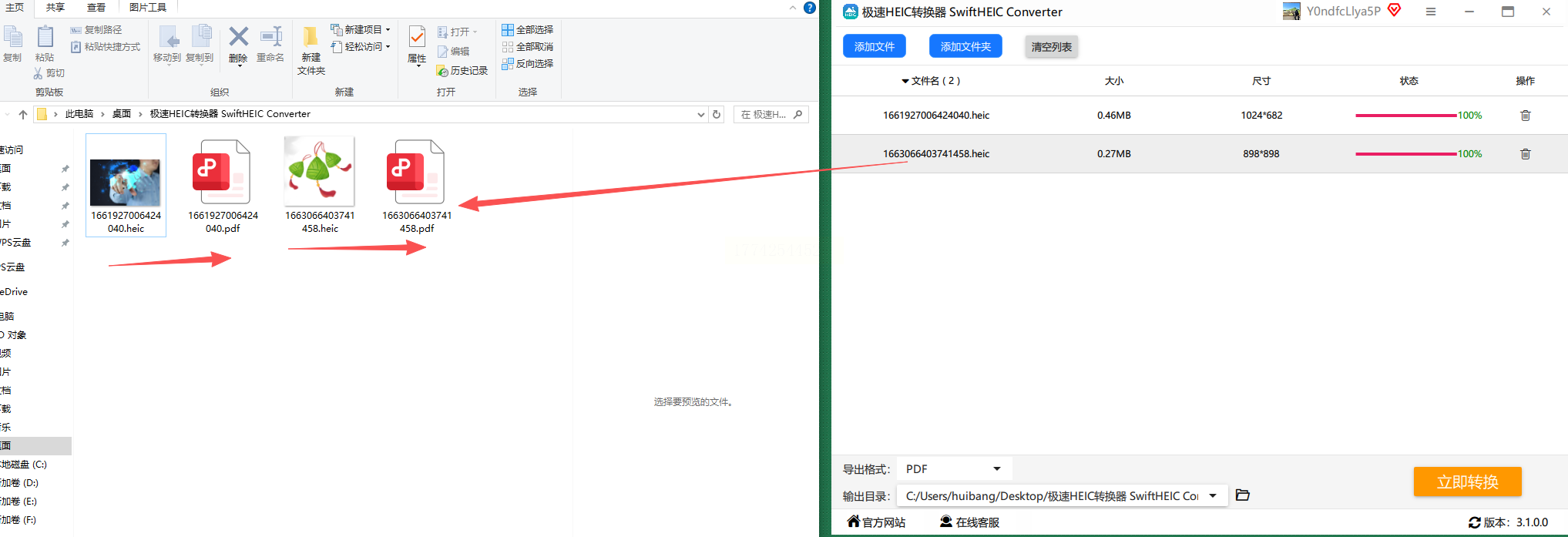Screen dimensions: 1568x537
Task: Select local disk (C:) in the navigation pane
Action: [24, 465]
